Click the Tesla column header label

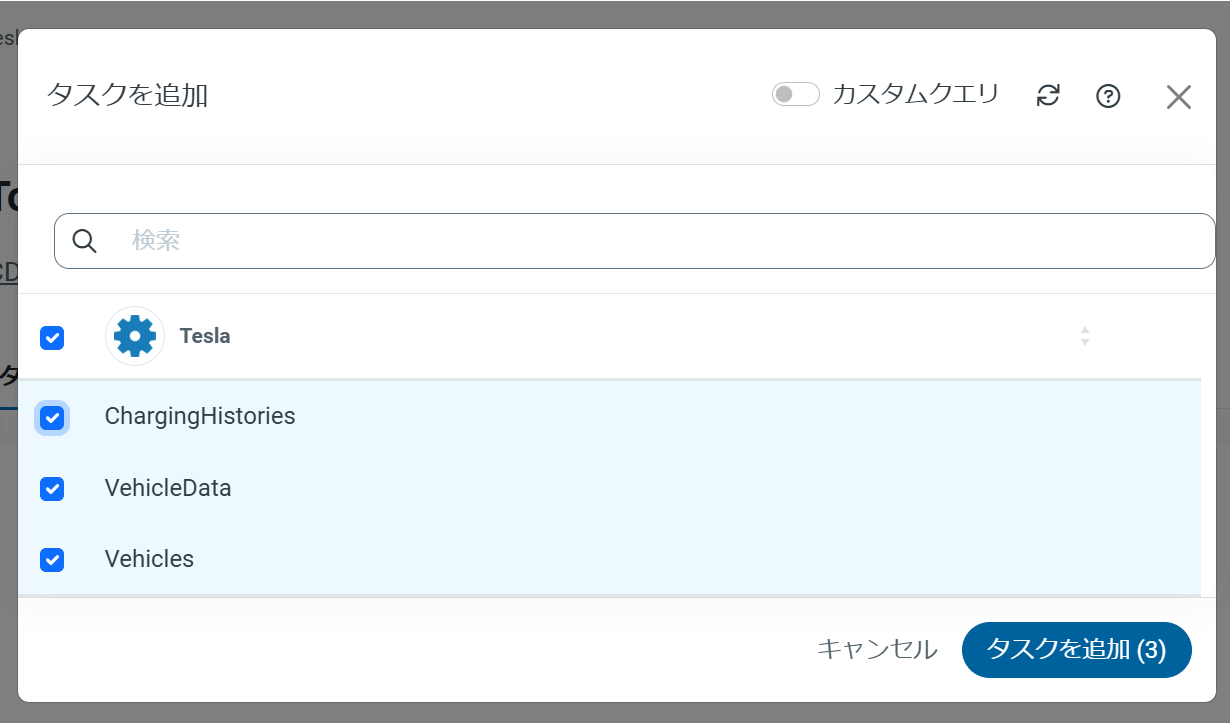205,336
